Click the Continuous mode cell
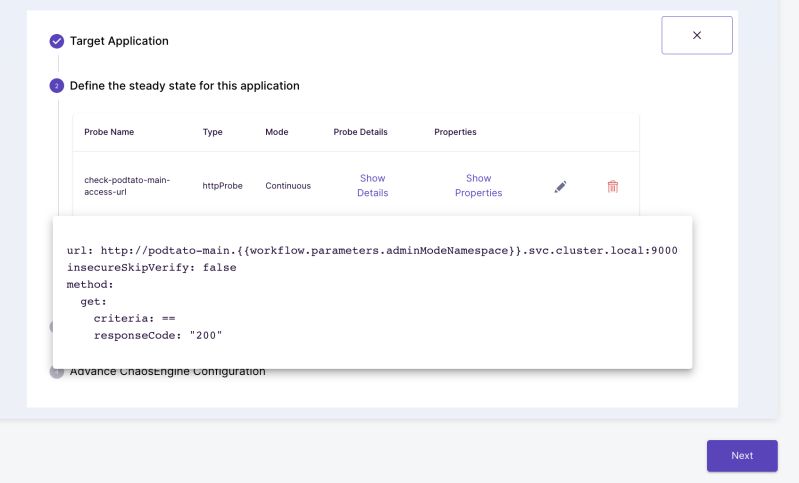The width and height of the screenshot is (799, 483). pos(288,186)
